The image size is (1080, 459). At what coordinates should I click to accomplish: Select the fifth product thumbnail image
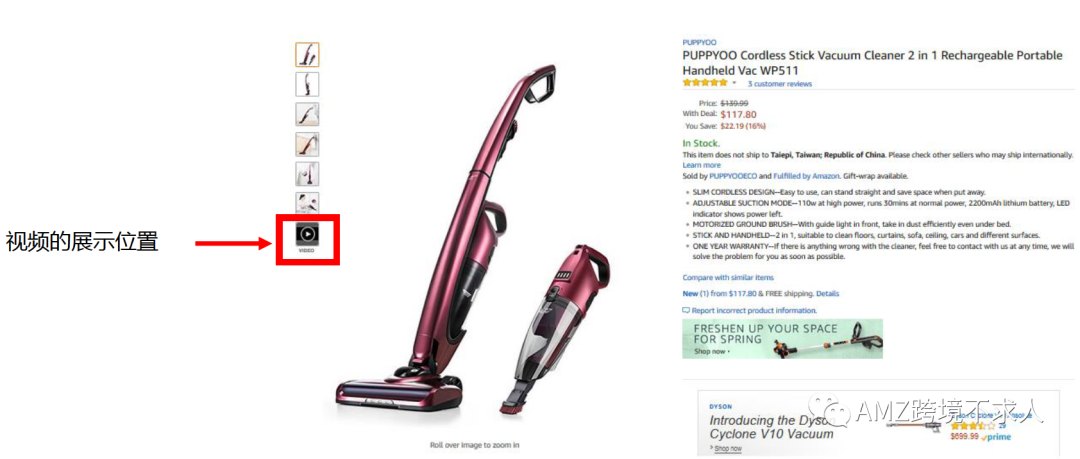307,174
